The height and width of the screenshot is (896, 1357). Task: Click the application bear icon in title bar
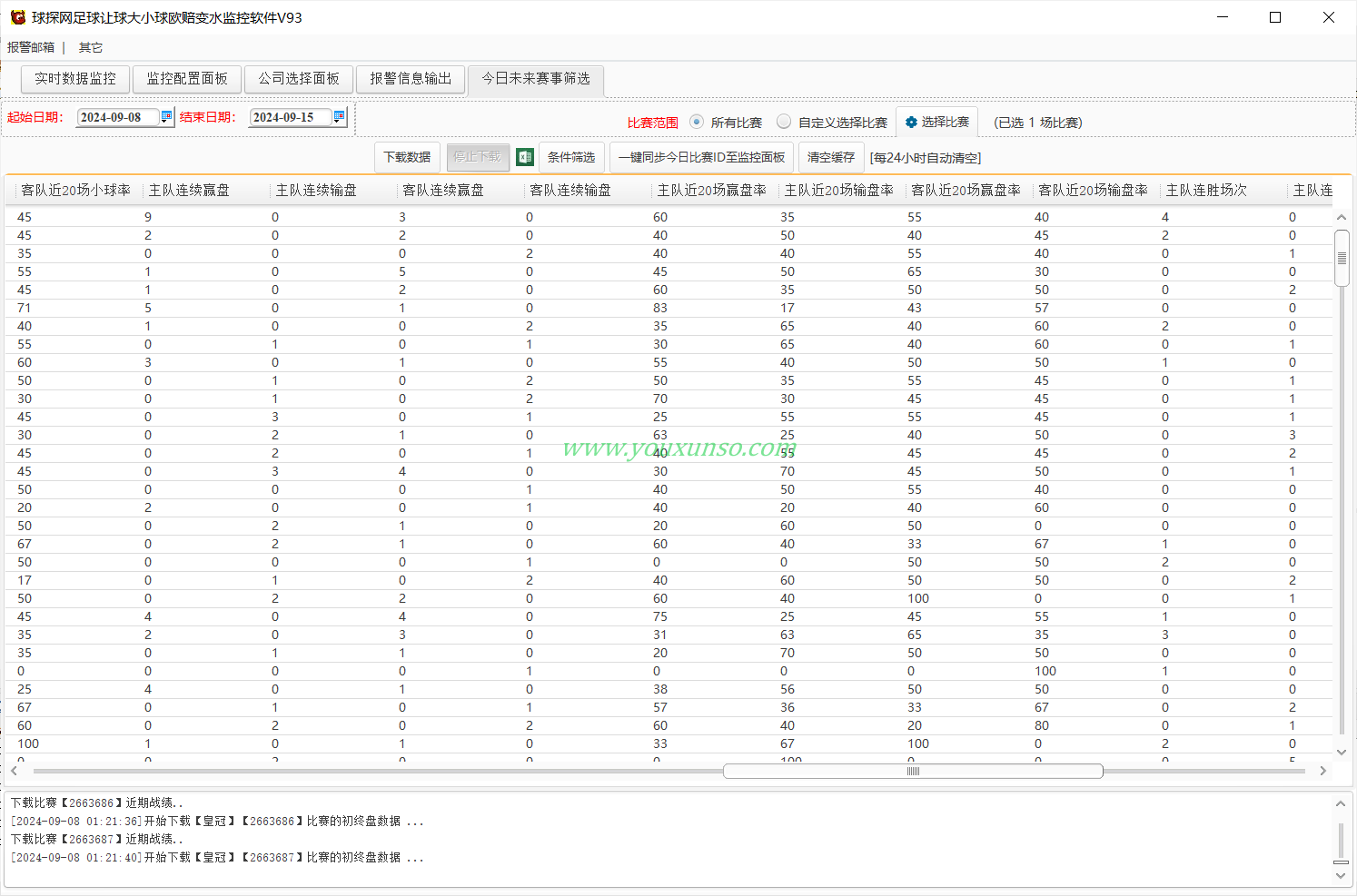point(17,17)
